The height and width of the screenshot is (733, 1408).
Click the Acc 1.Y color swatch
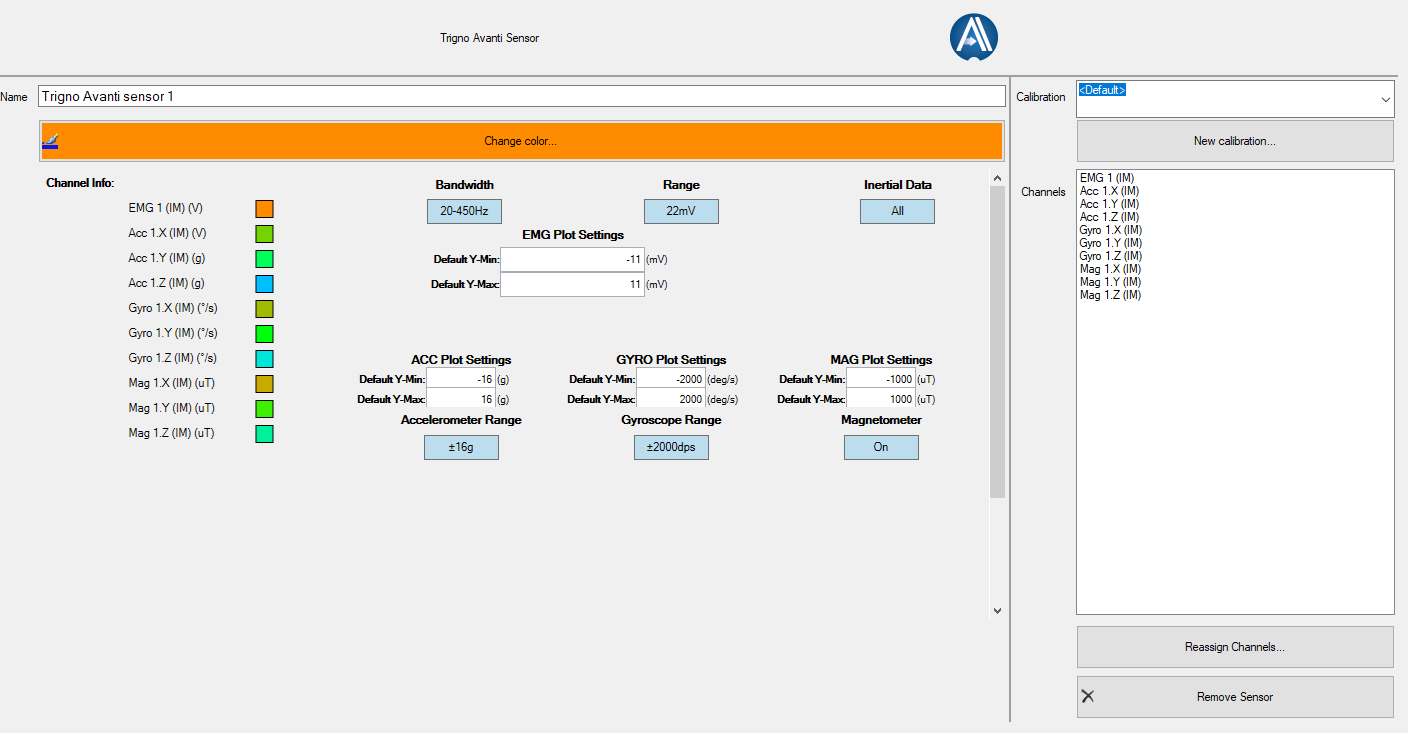pos(264,259)
